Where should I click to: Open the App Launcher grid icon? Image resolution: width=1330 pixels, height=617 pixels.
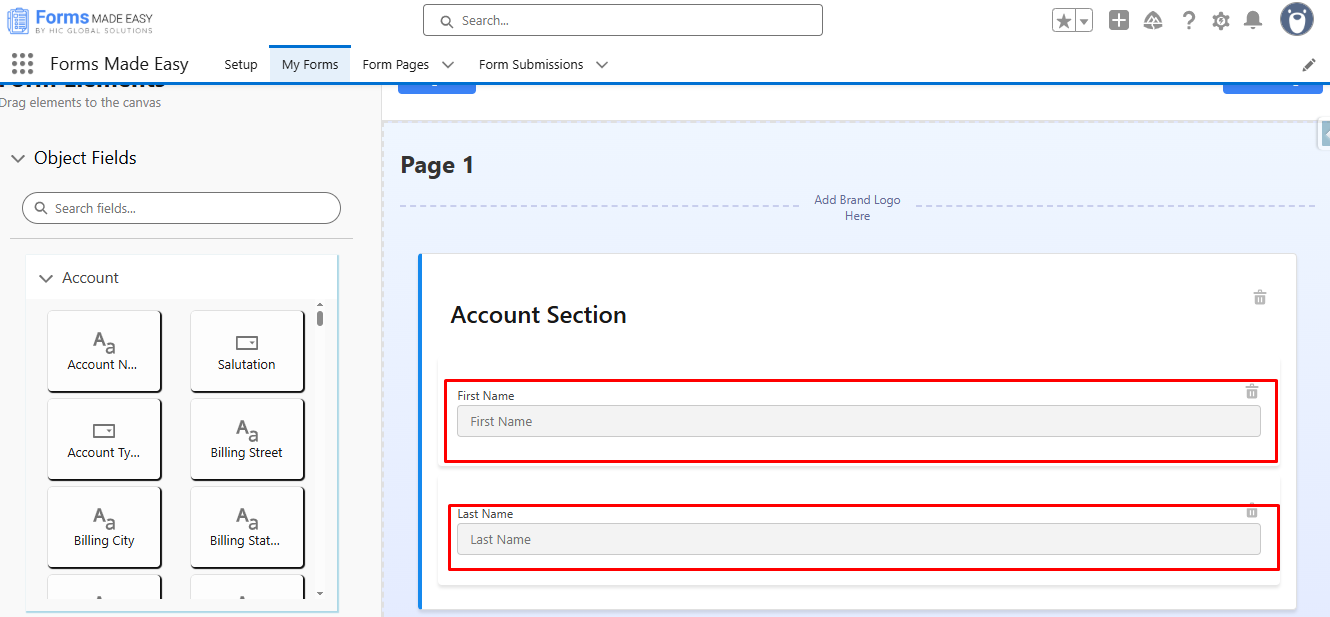[x=22, y=64]
